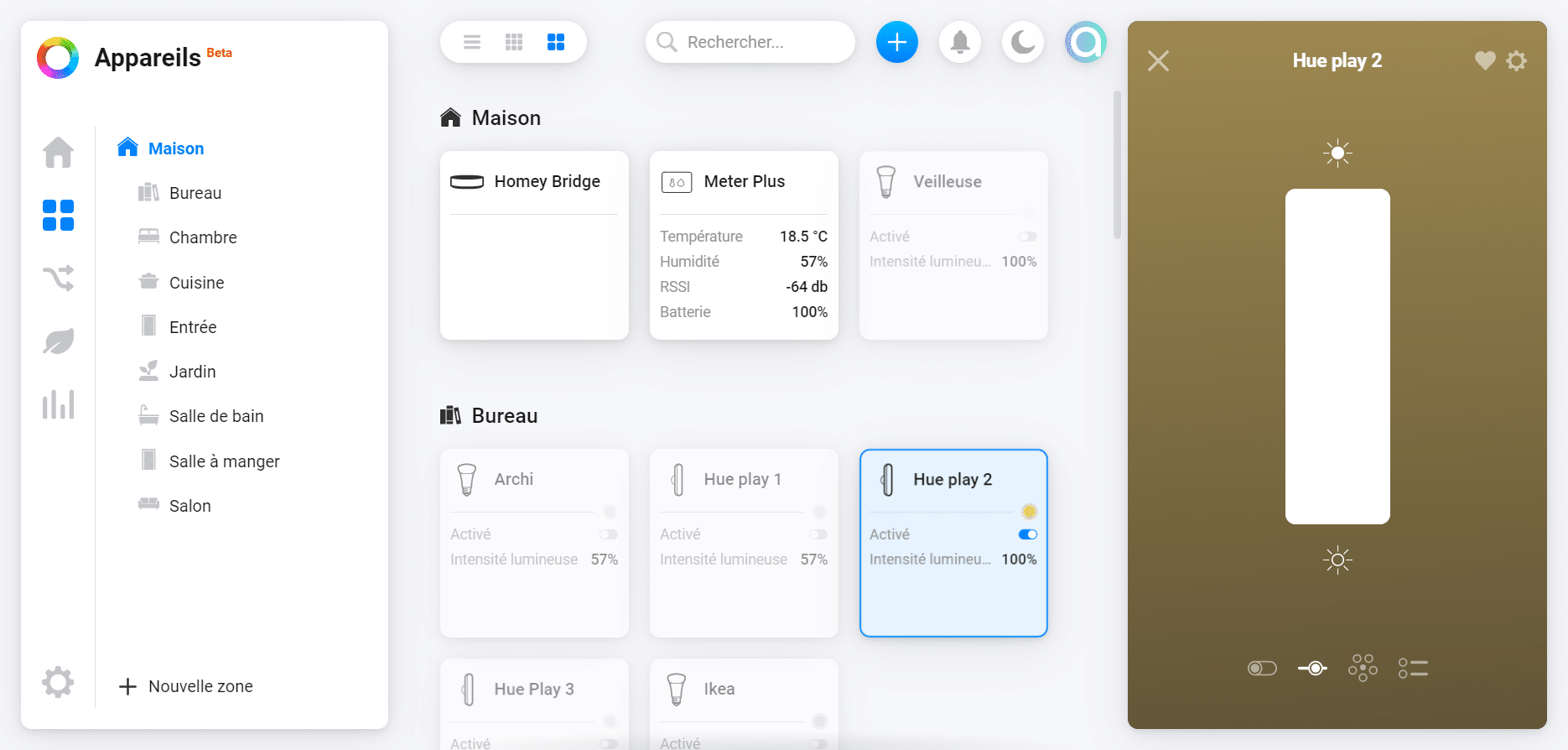Toggle the Hue Play 3 Activé switch
Image resolution: width=1568 pixels, height=750 pixels.
(x=609, y=744)
